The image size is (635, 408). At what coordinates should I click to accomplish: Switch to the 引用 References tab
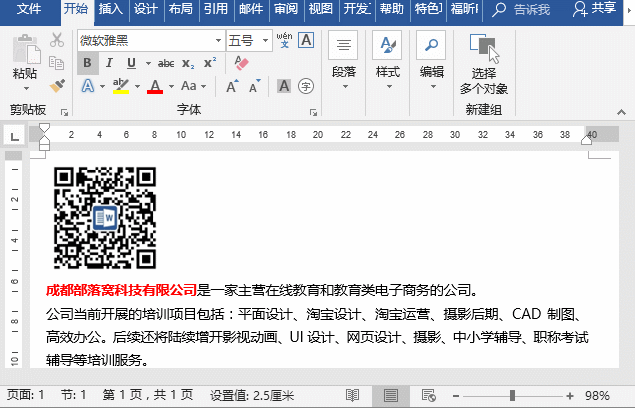click(215, 9)
